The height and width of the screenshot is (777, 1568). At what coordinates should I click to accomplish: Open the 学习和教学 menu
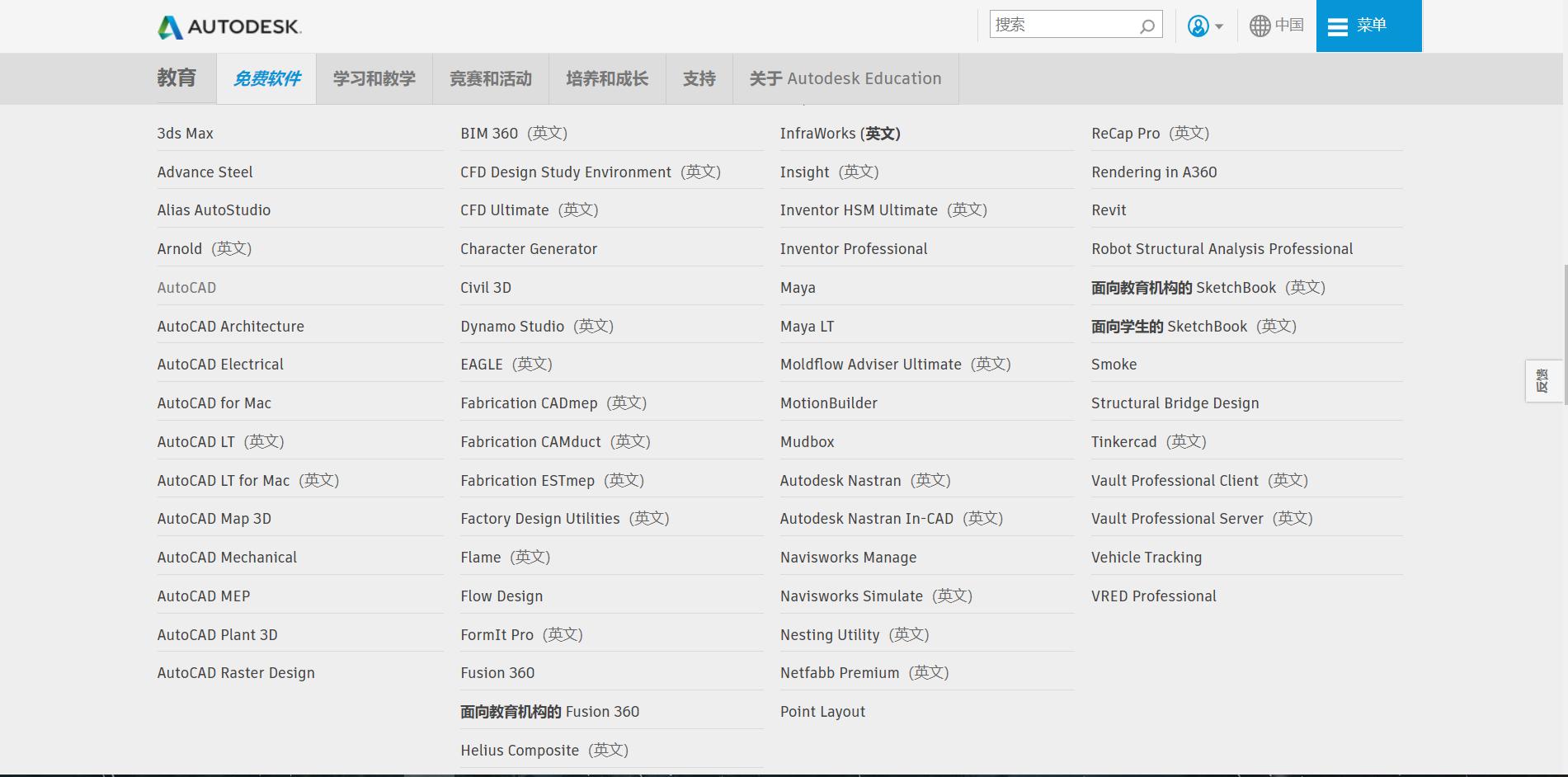374,78
